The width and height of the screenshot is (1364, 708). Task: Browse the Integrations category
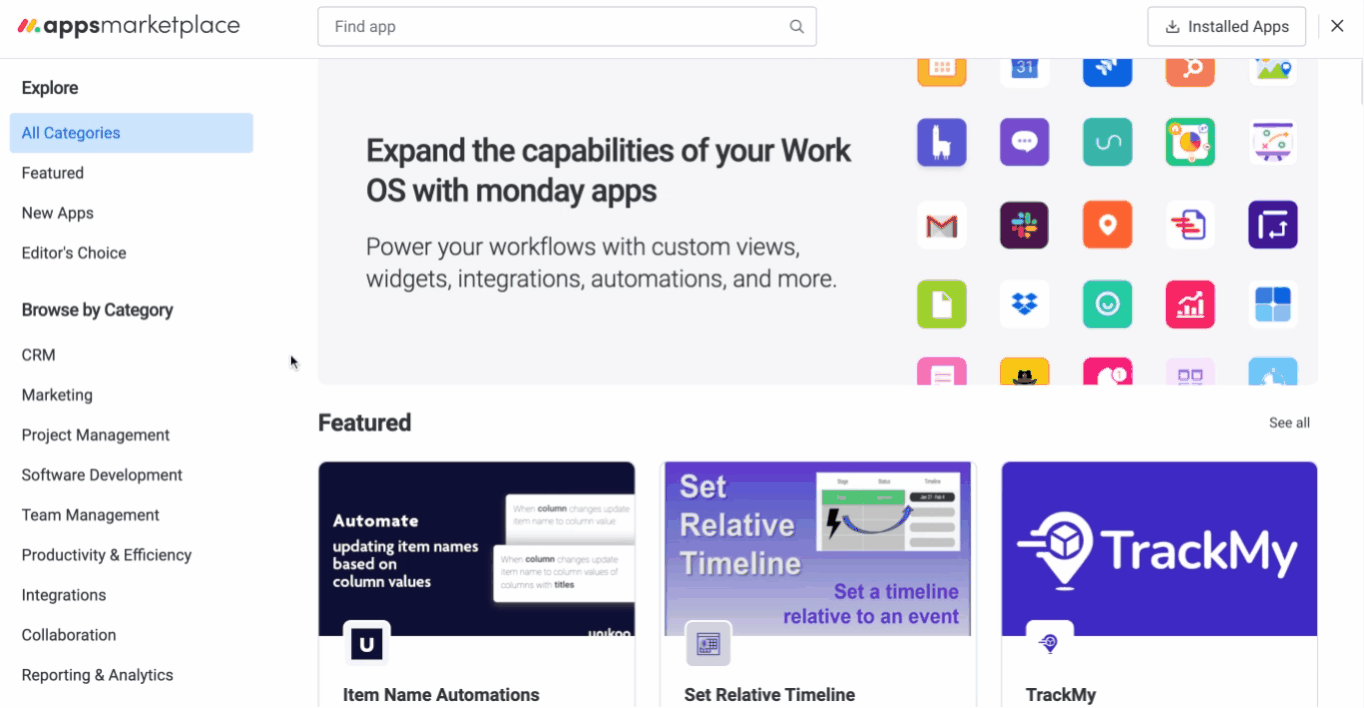tap(64, 595)
